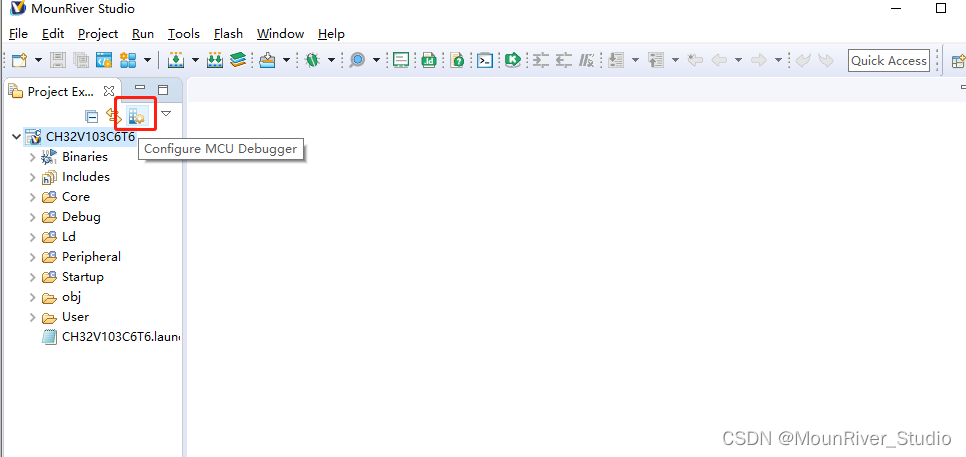
Task: Click the New project toolbar icon
Action: 20,60
